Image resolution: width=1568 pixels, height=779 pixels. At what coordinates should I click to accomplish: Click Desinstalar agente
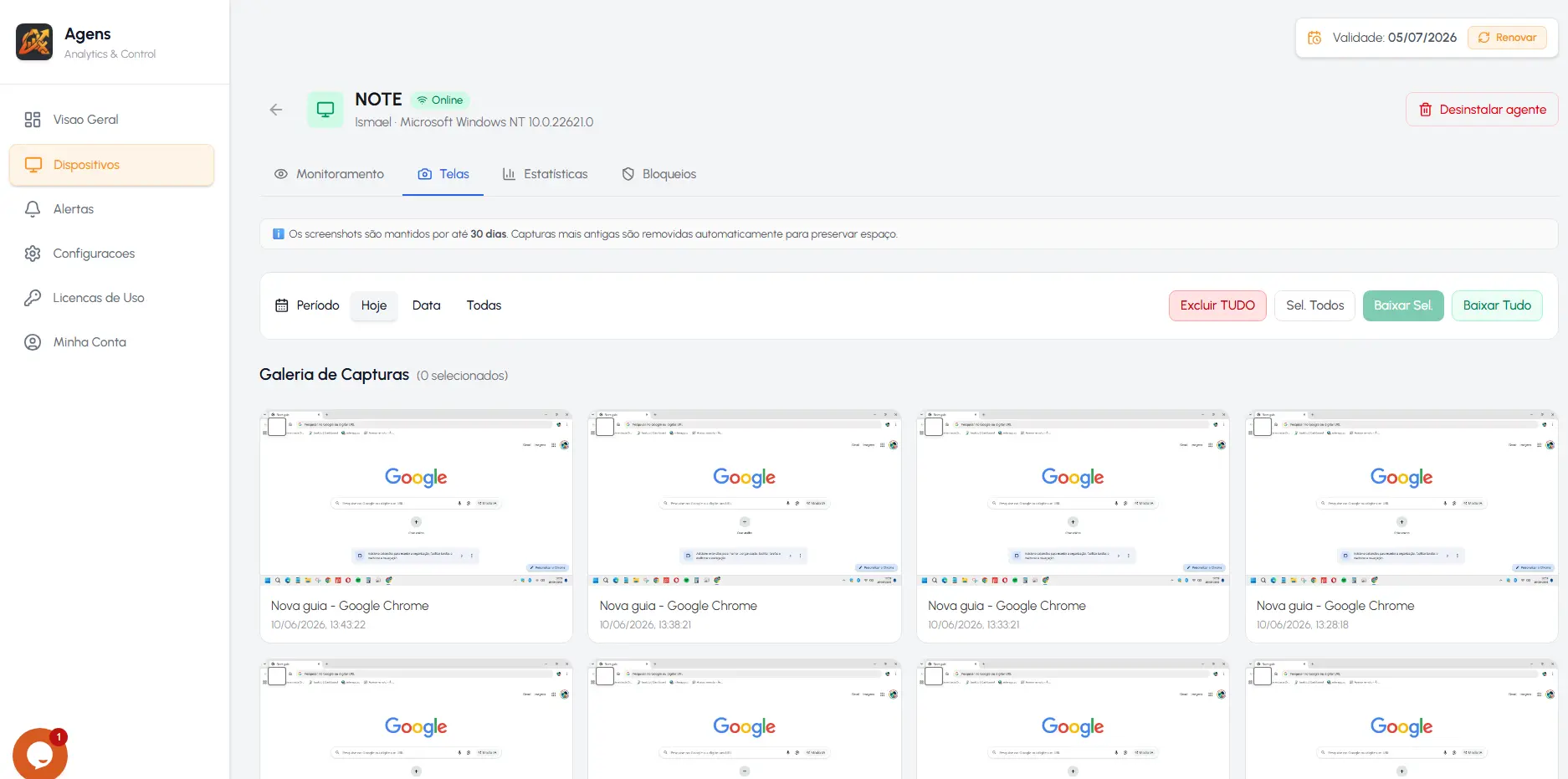point(1482,110)
